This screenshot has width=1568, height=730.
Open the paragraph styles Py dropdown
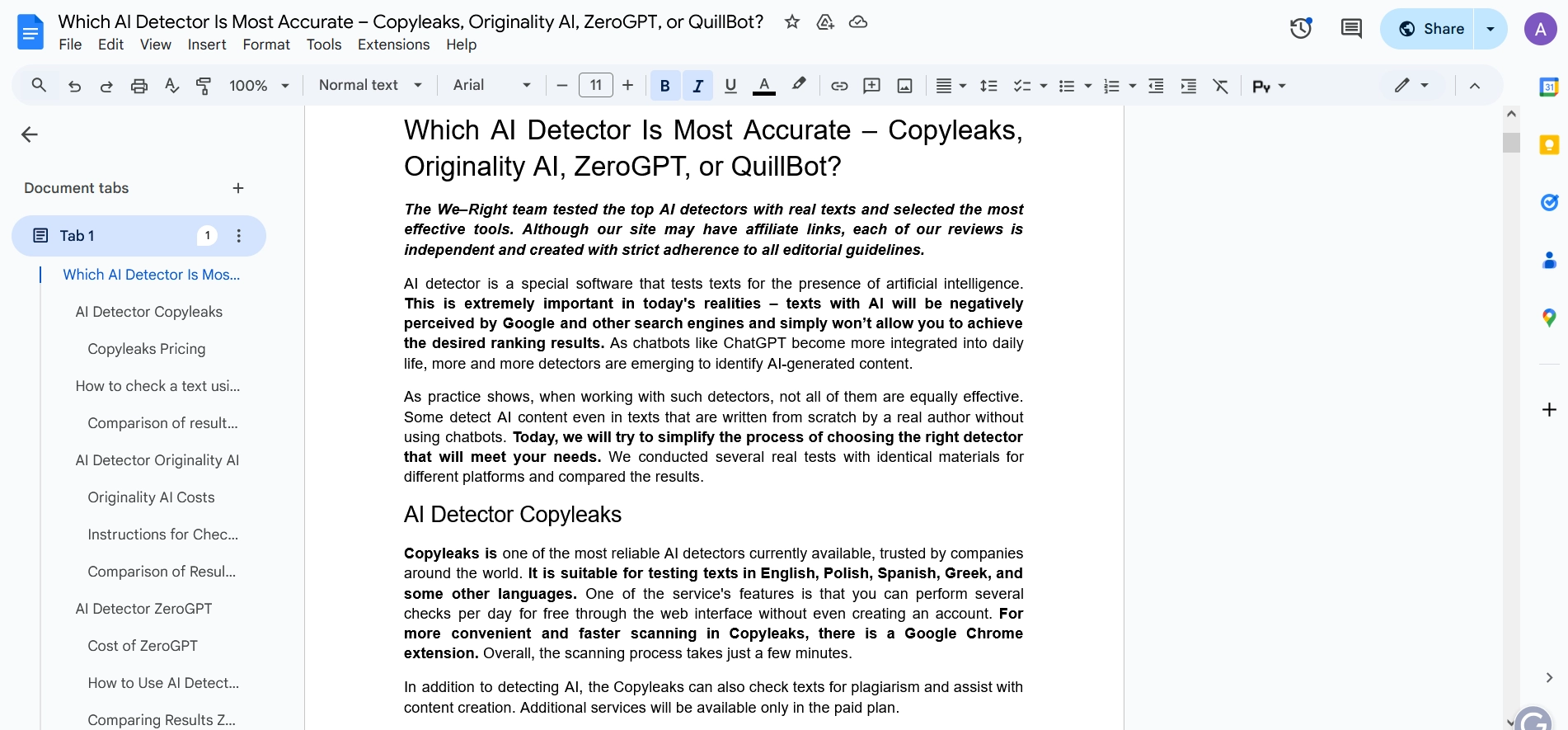1269,86
